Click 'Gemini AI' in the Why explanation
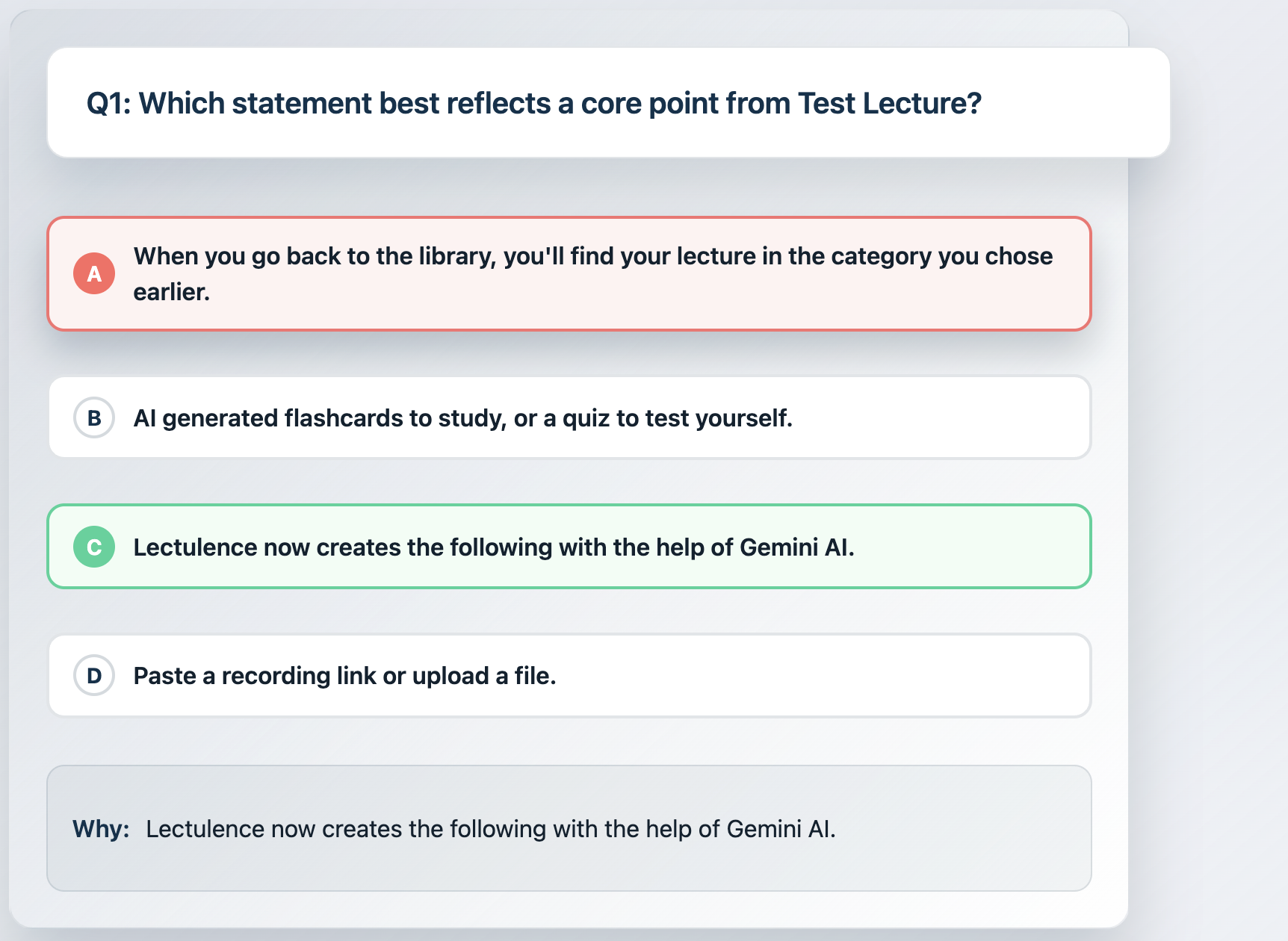1288x941 pixels. (x=780, y=829)
